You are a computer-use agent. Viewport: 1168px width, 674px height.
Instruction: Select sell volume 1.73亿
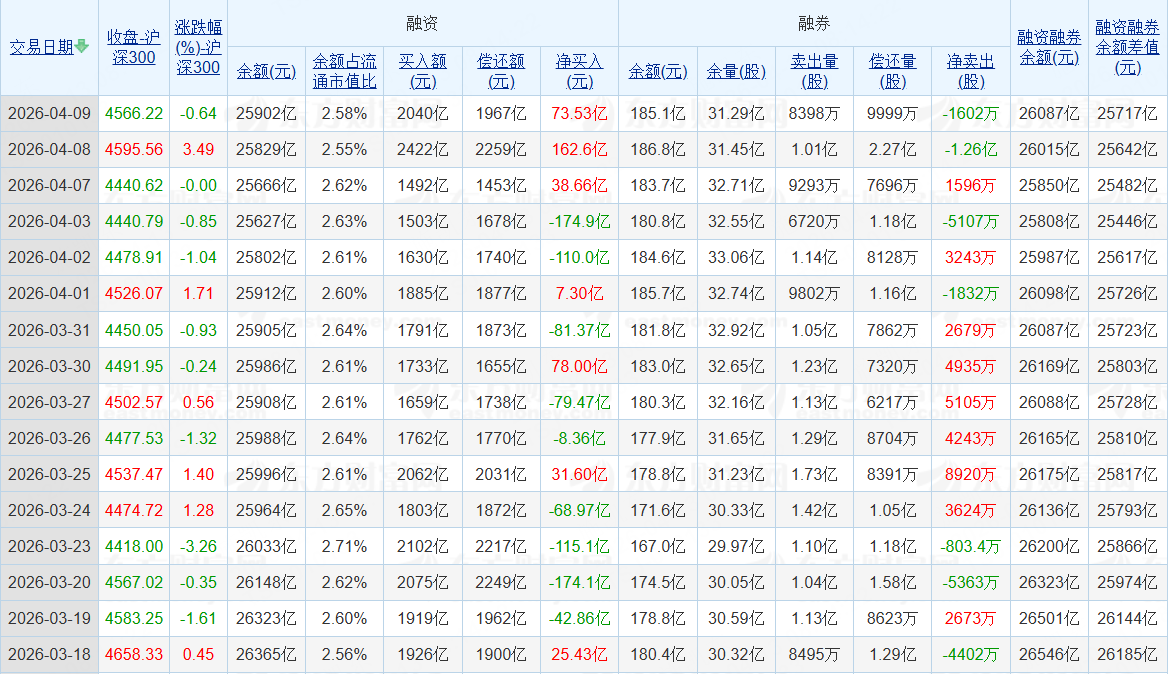click(x=814, y=474)
